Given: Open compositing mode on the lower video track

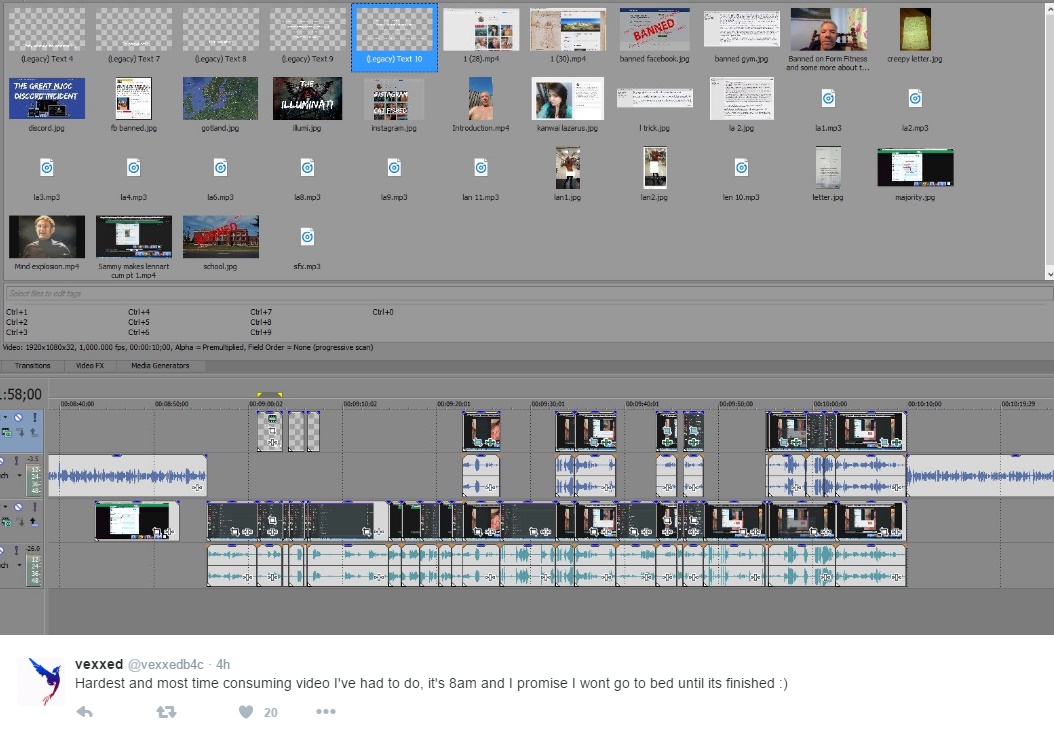Looking at the screenshot, I should [x=7, y=522].
